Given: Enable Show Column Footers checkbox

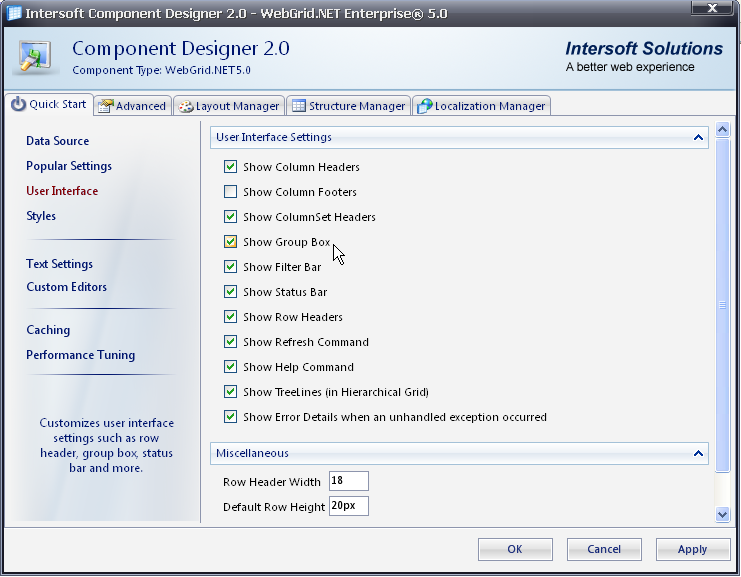Looking at the screenshot, I should 230,191.
